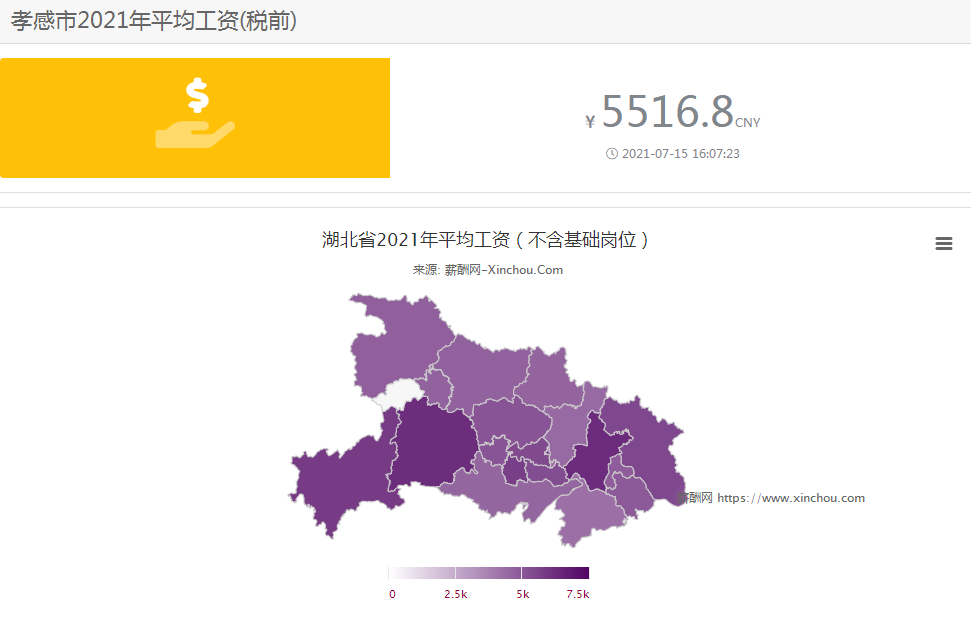Open the 薪酬网-Xinchou.Com source link
This screenshot has width=971, height=629.
pos(503,270)
